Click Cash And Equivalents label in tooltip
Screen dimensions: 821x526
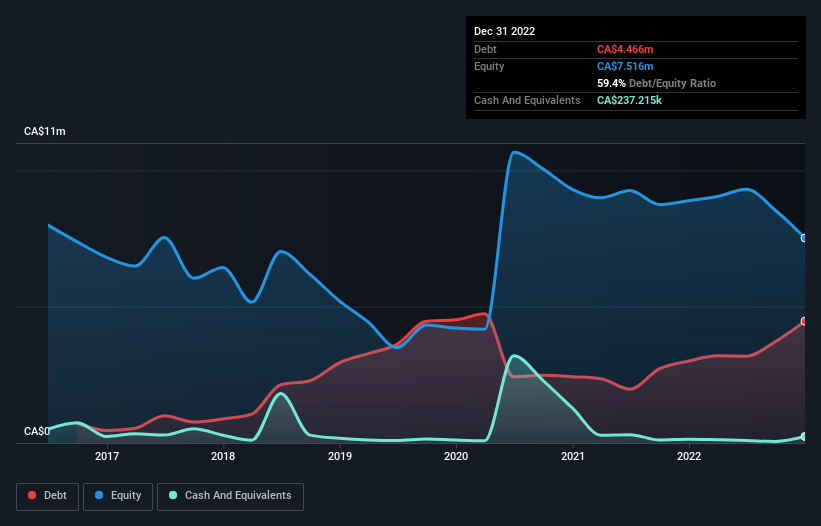527,100
